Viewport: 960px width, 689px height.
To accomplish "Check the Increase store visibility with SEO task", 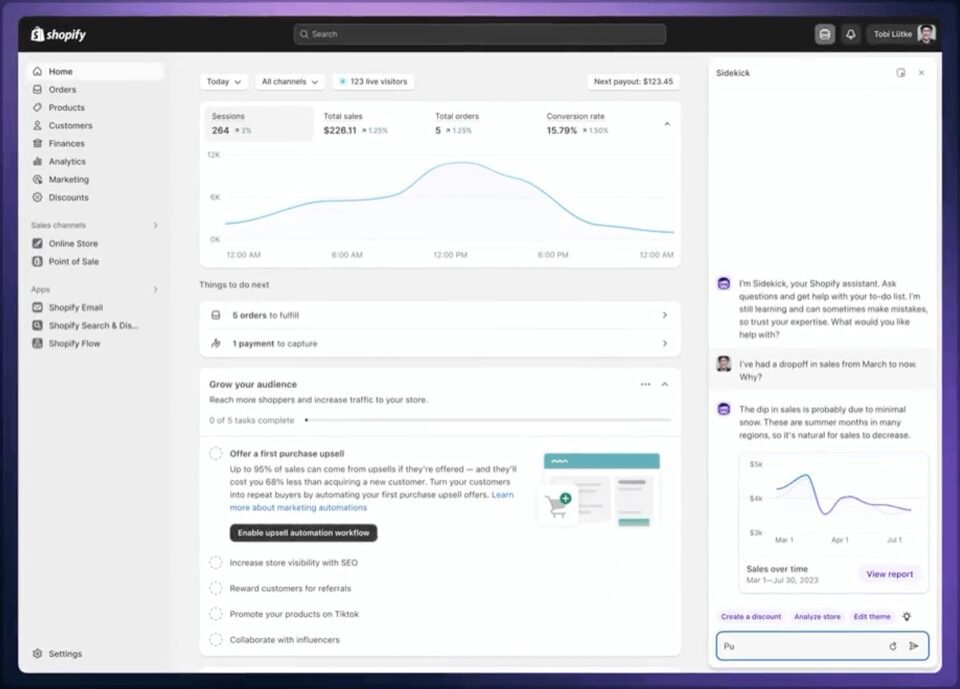I will (214, 563).
